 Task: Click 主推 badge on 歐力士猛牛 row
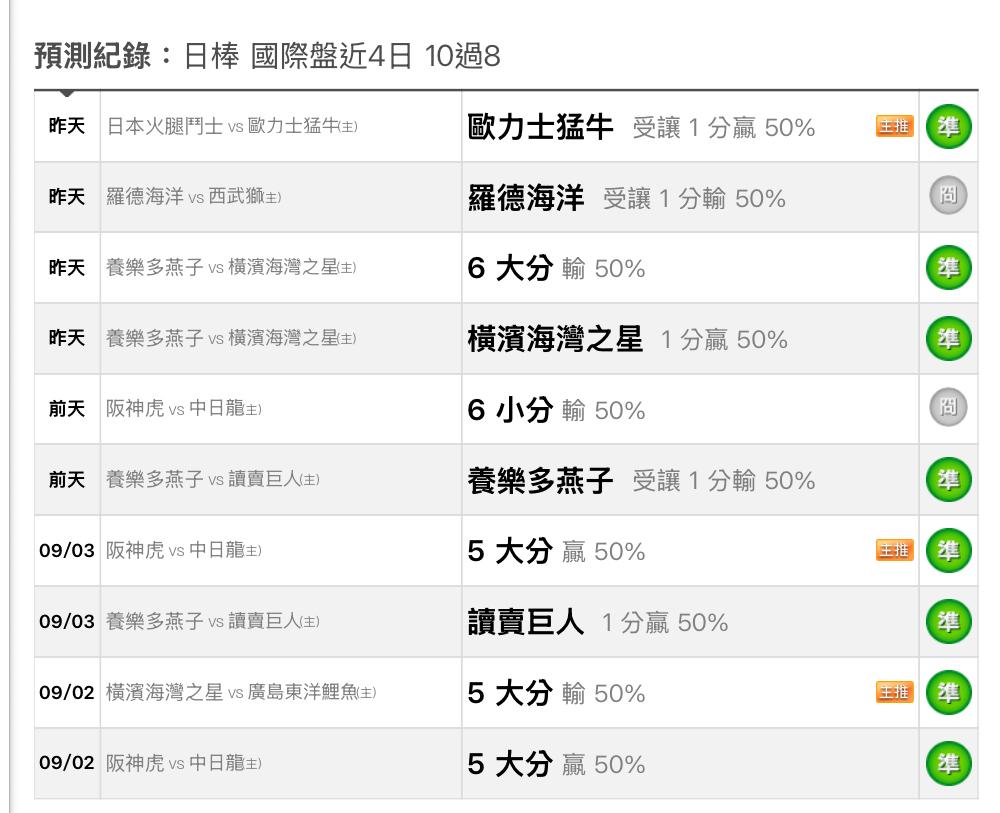click(x=895, y=126)
